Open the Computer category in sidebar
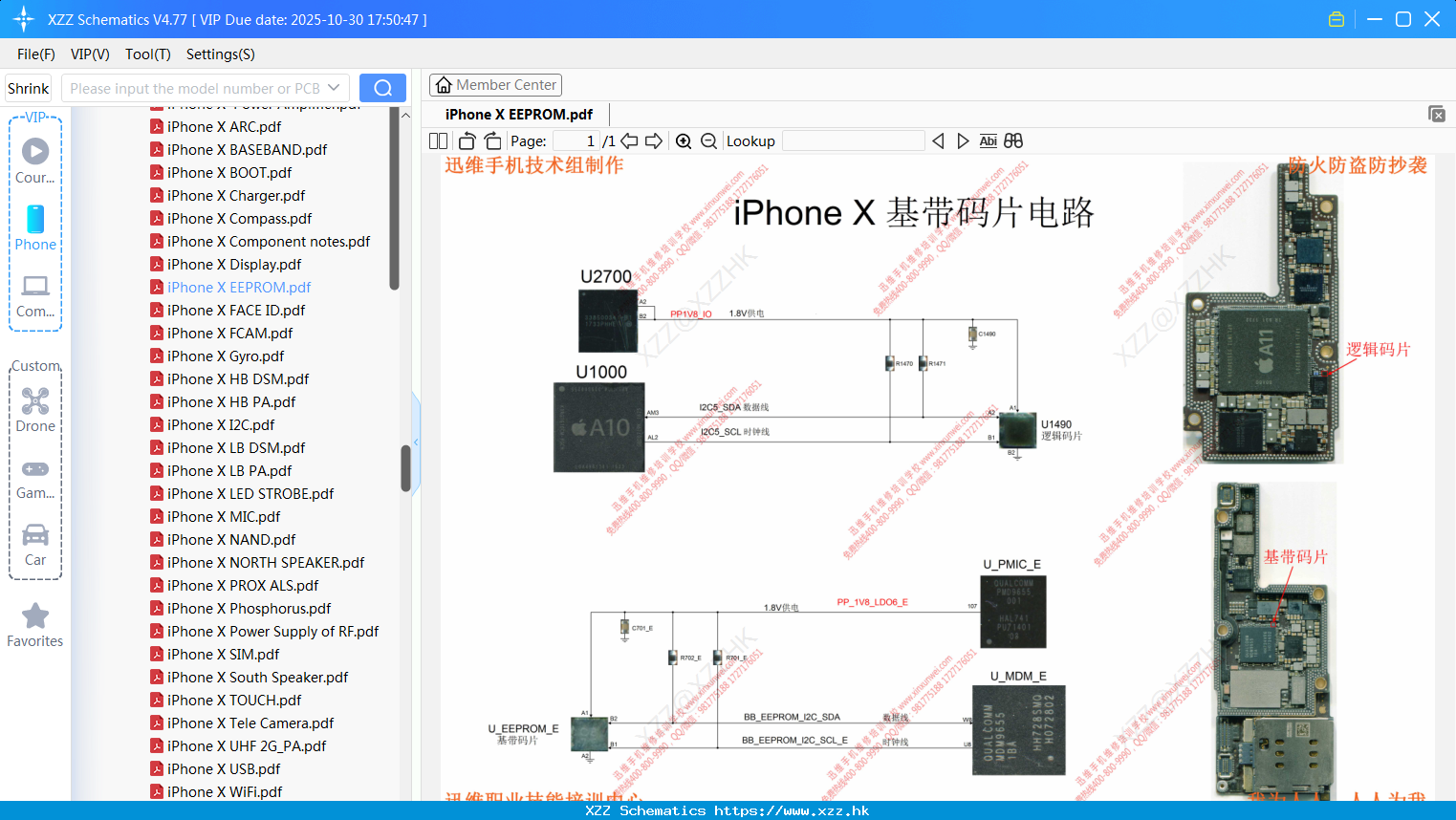 35,295
